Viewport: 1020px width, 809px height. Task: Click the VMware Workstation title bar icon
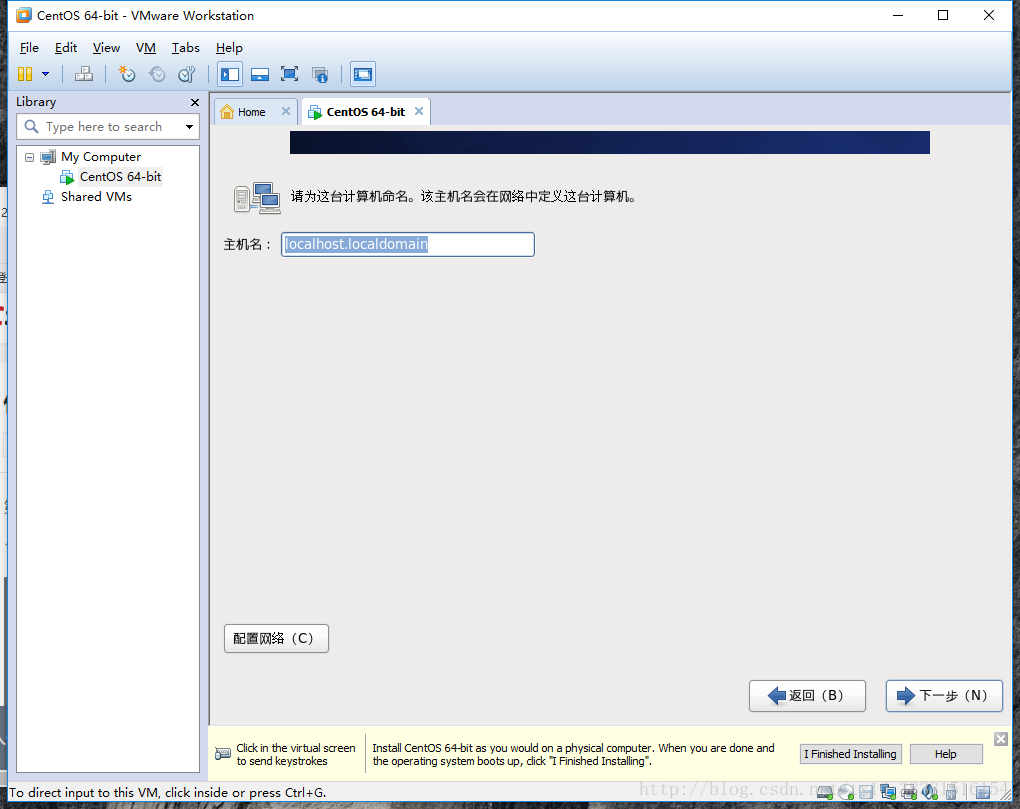click(24, 15)
